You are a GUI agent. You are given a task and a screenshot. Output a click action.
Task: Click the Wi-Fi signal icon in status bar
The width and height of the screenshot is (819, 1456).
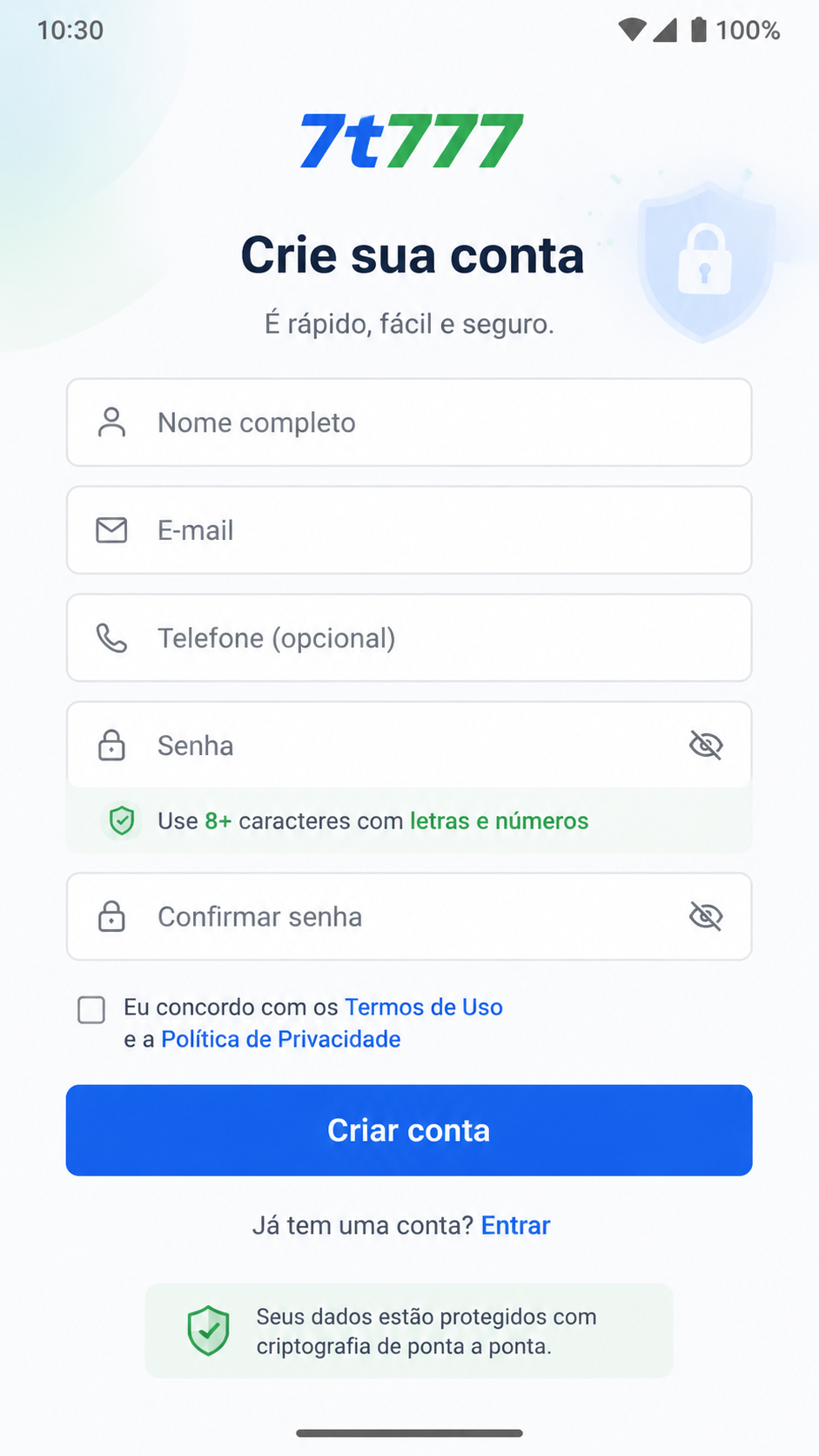pyautogui.click(x=632, y=30)
